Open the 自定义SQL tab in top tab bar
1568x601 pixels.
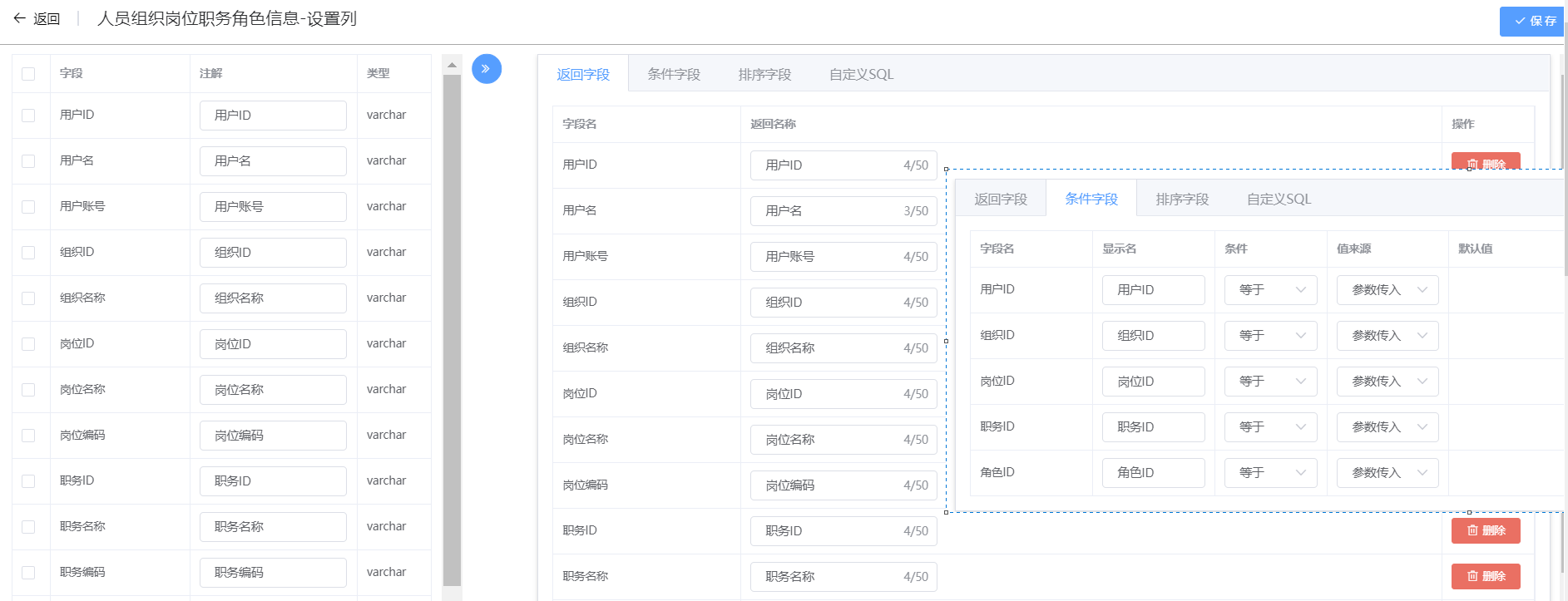(x=861, y=75)
